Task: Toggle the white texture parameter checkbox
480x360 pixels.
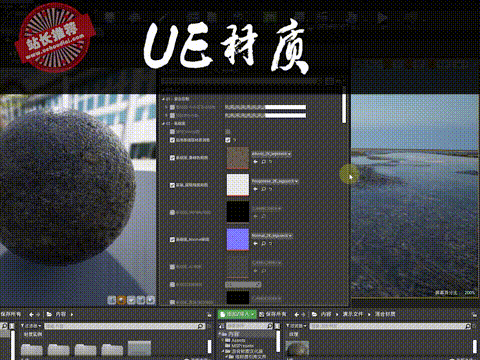Action: pyautogui.click(x=172, y=185)
